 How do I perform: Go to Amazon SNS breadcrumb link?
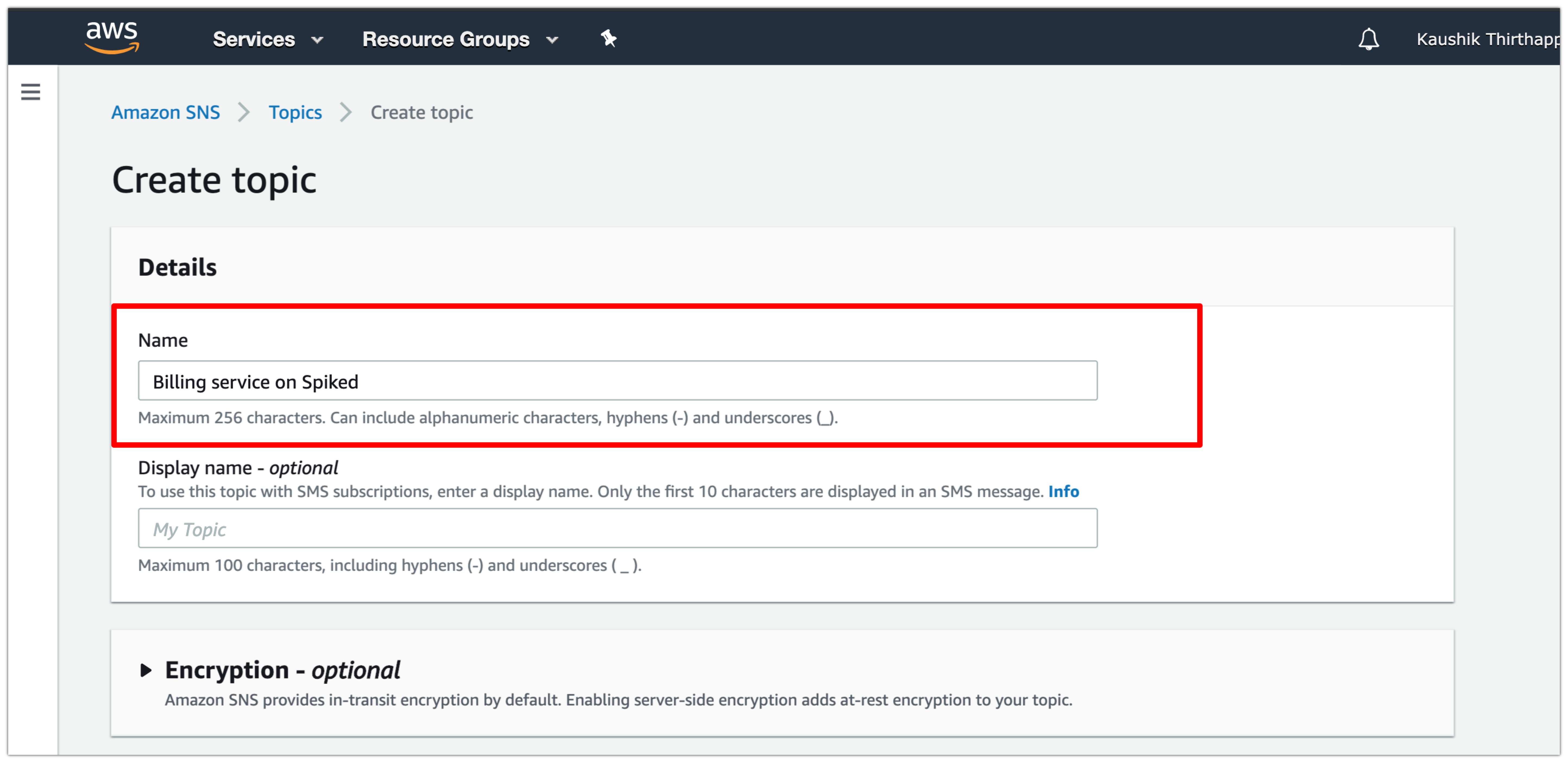pos(166,113)
